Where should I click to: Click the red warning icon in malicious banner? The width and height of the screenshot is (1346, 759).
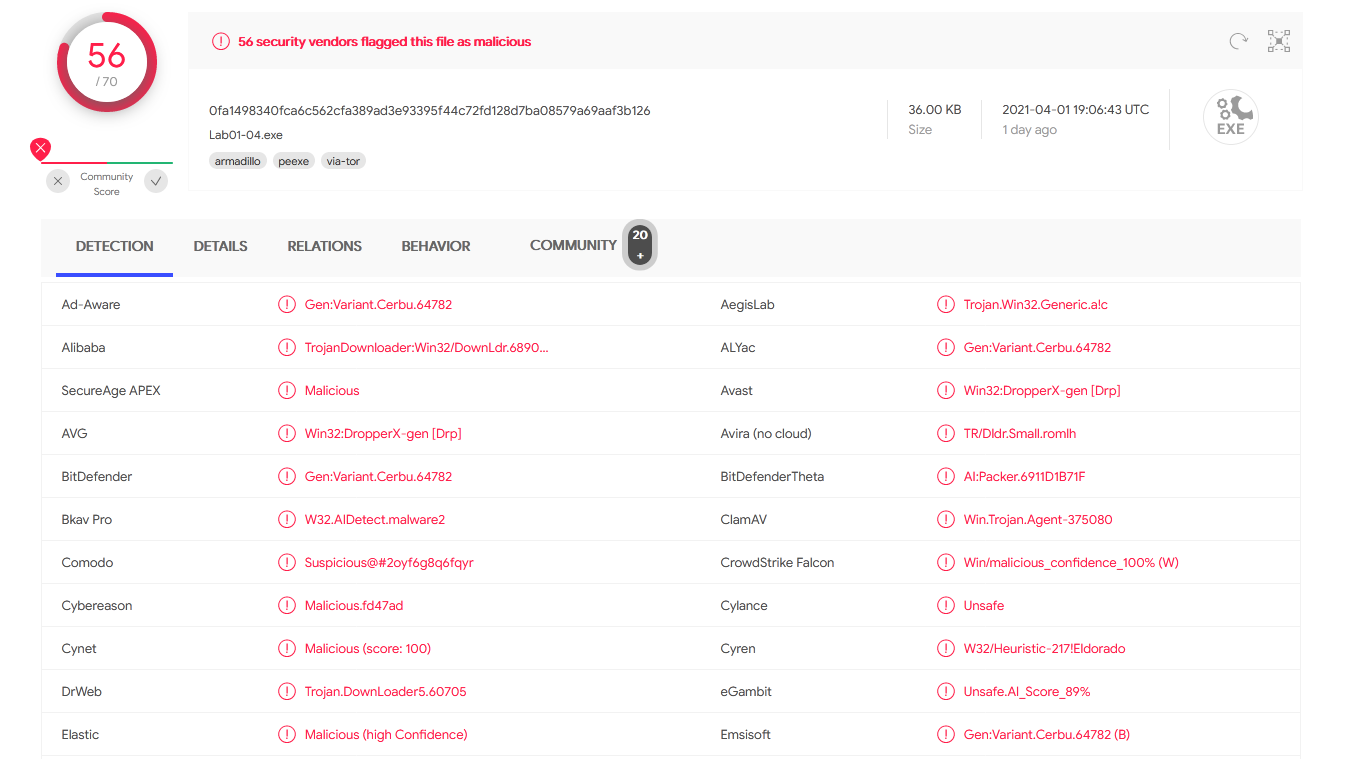pos(220,42)
